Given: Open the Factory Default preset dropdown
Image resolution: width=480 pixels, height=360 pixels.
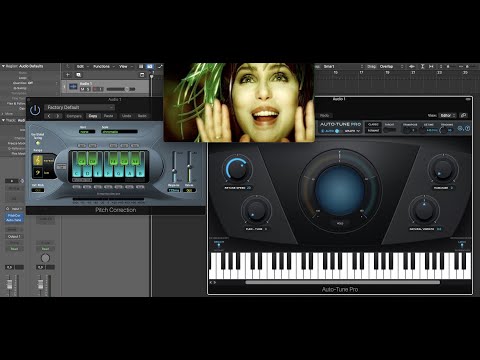Looking at the screenshot, I should [80, 107].
